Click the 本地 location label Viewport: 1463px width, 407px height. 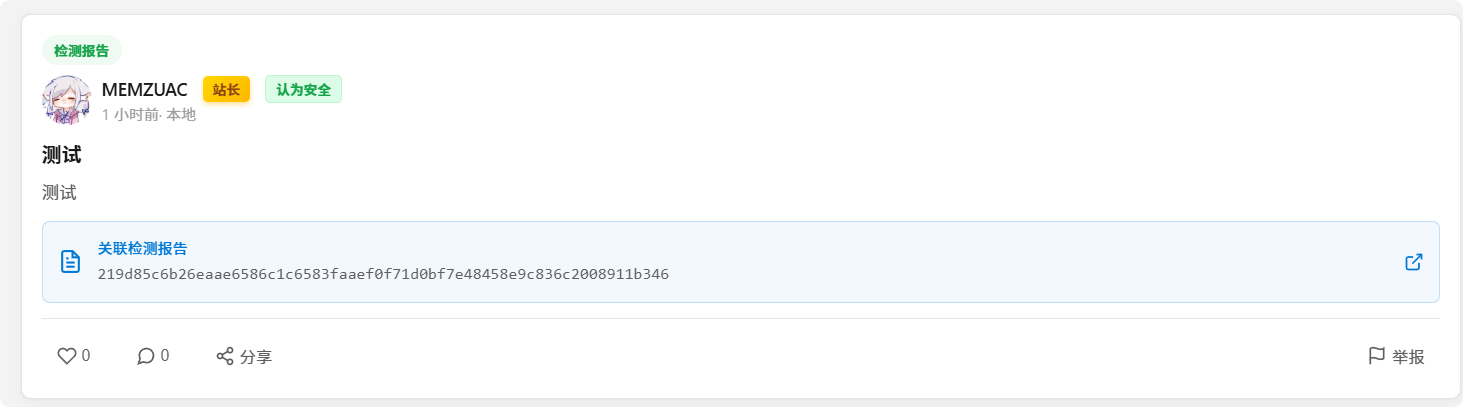pos(181,115)
